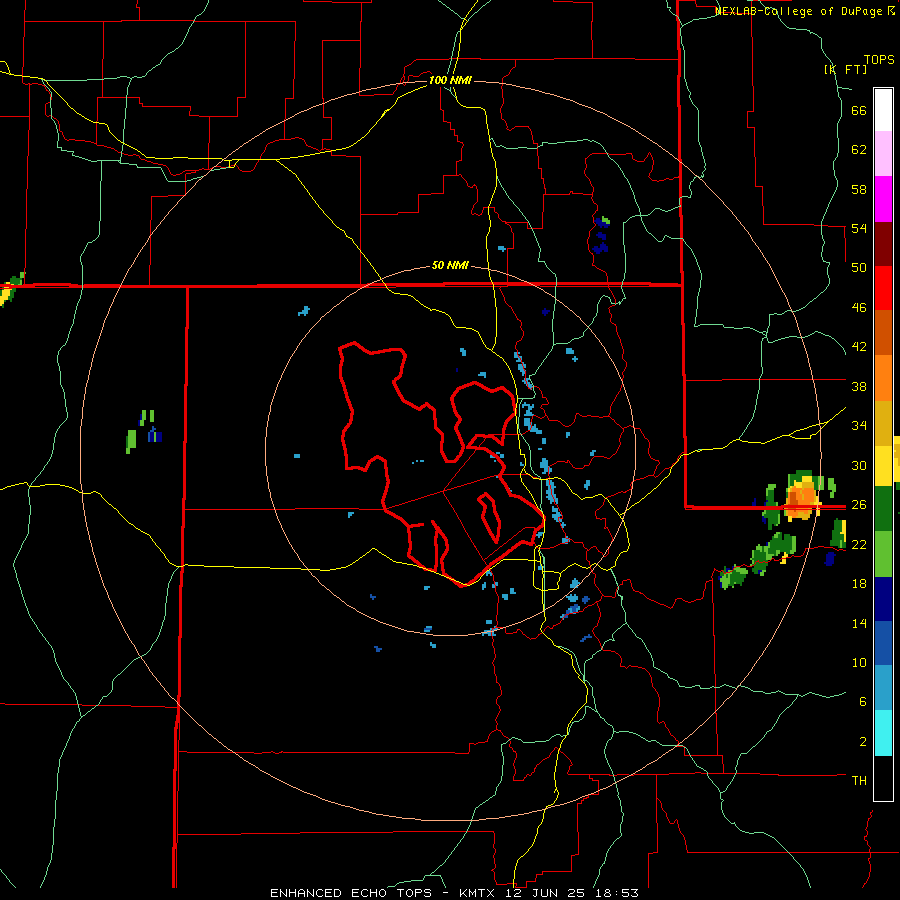
Task: Pick the gold swatch on the color scale
Action: 883,423
